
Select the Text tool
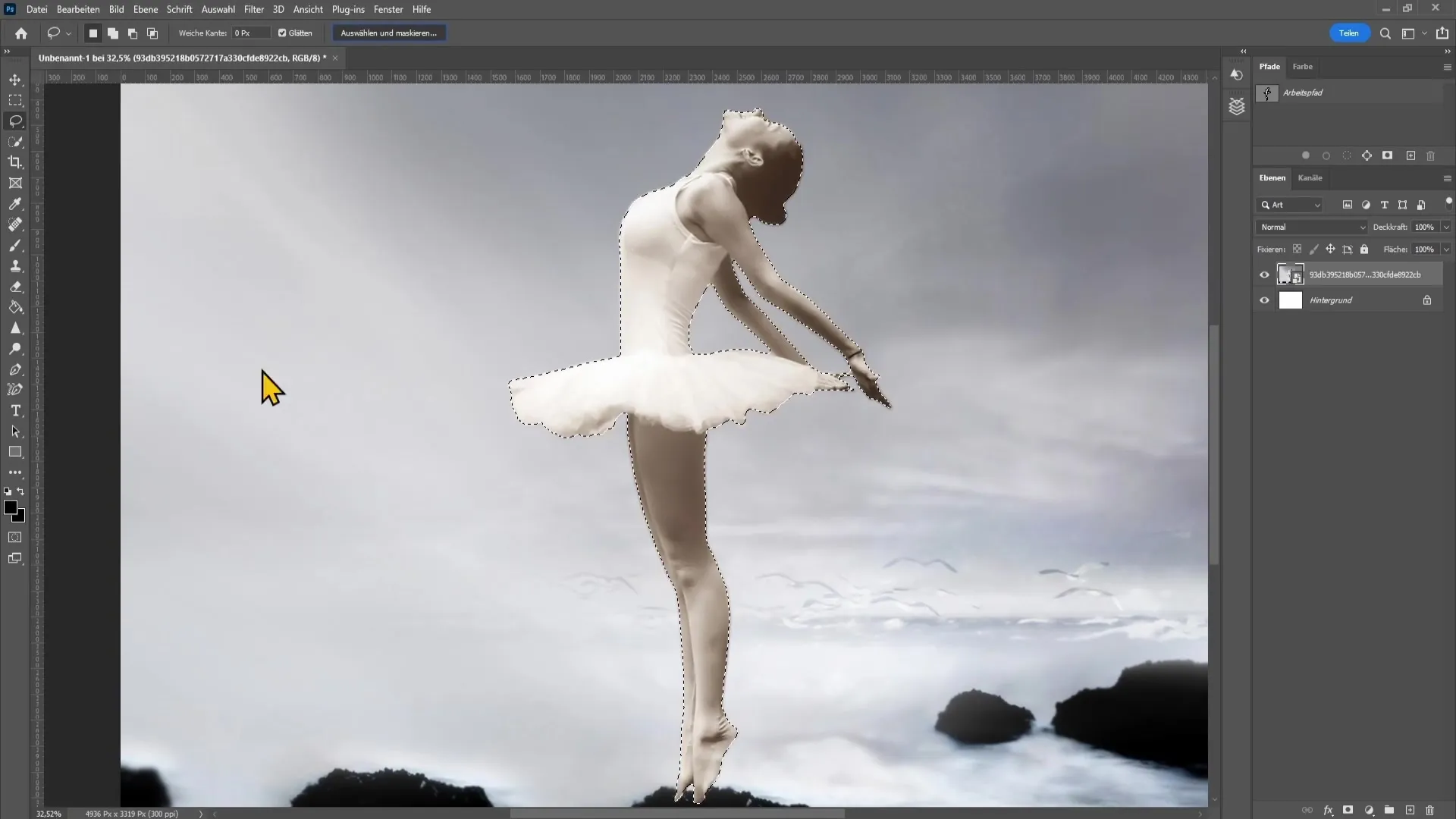tap(15, 411)
